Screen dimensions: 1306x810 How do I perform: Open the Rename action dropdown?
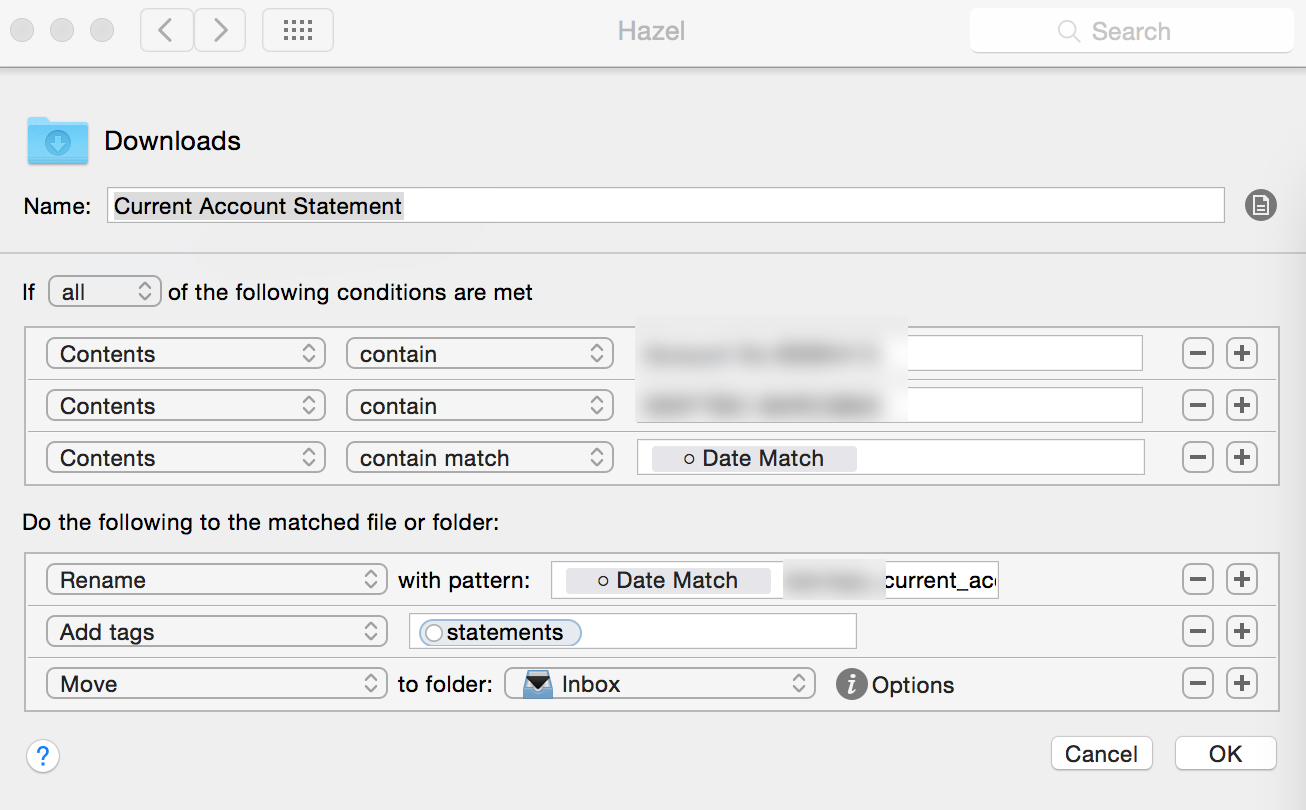coord(217,580)
